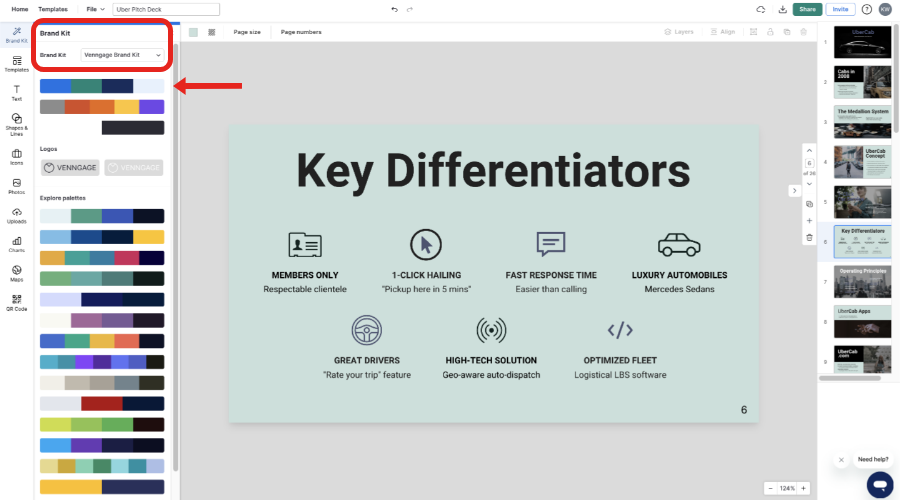The width and height of the screenshot is (900, 500).
Task: Open Shapes & Lines panel
Action: [x=17, y=124]
